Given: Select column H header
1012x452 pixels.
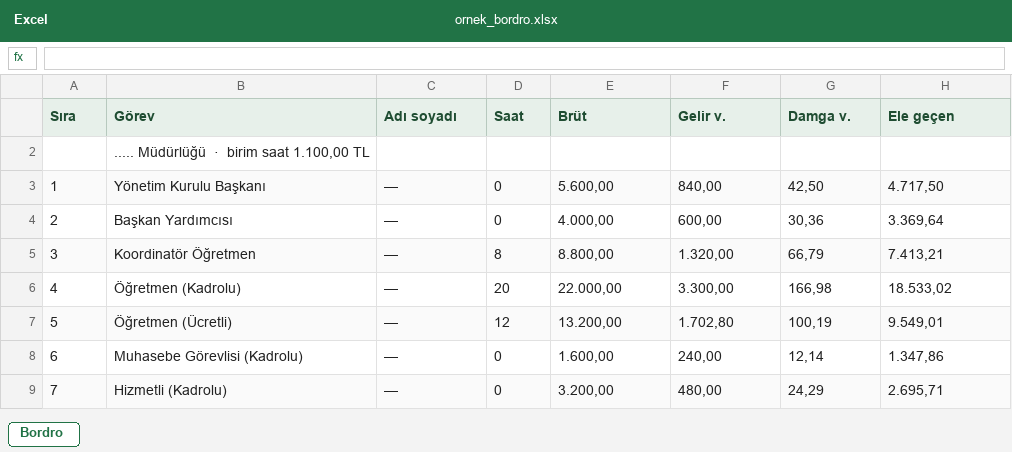Looking at the screenshot, I should point(946,87).
